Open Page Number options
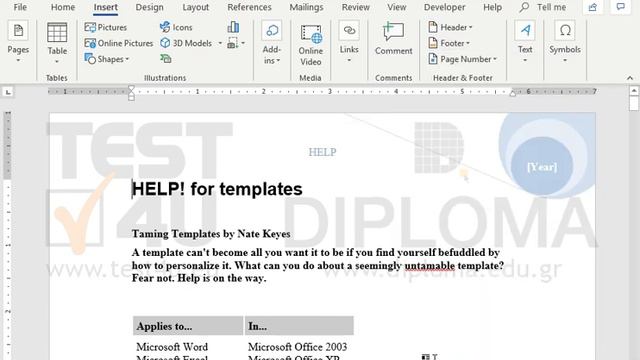Viewport: 640px width, 360px height. coord(462,59)
